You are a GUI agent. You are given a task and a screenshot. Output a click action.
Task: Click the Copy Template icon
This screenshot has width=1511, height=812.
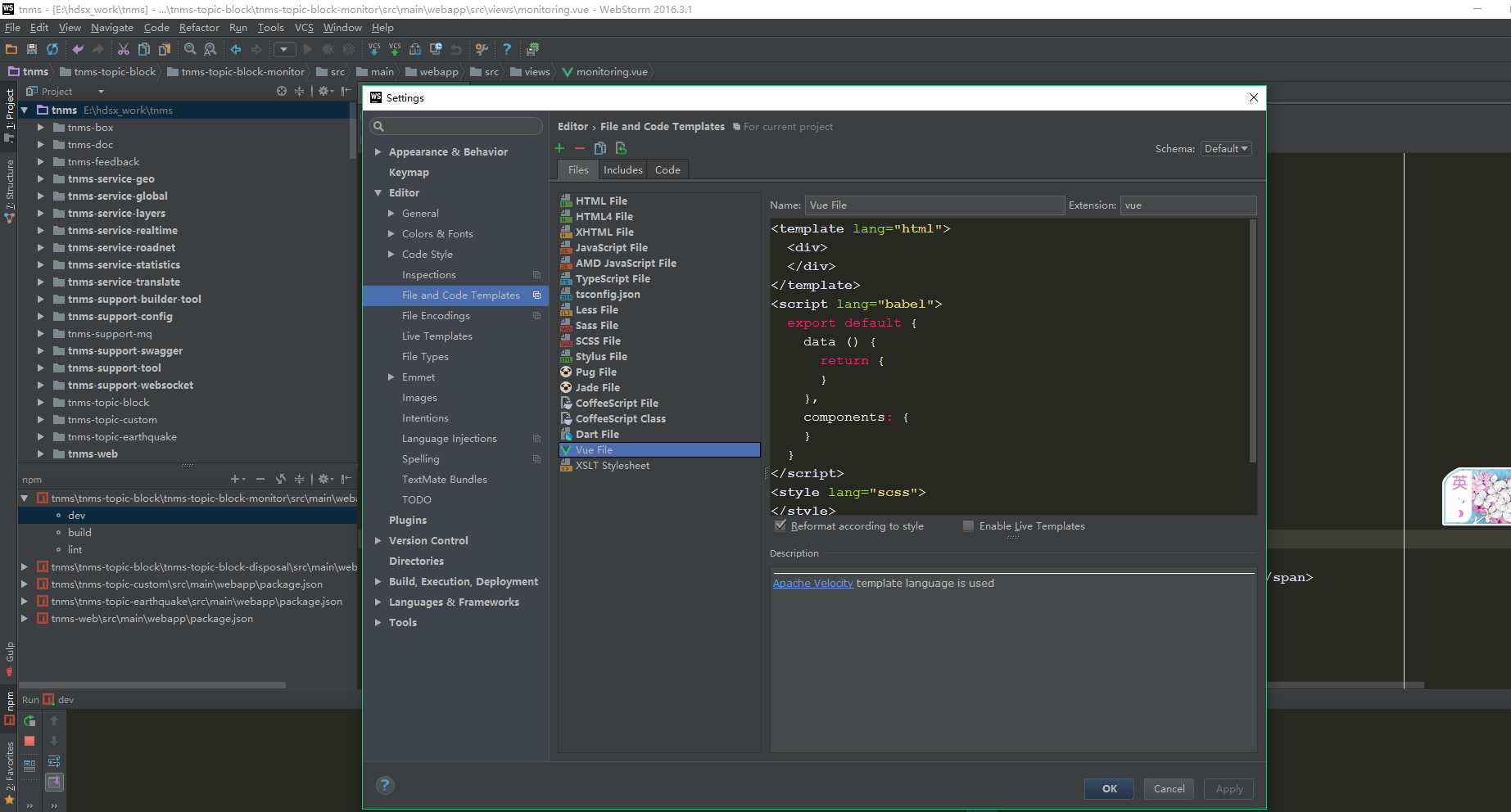(600, 148)
